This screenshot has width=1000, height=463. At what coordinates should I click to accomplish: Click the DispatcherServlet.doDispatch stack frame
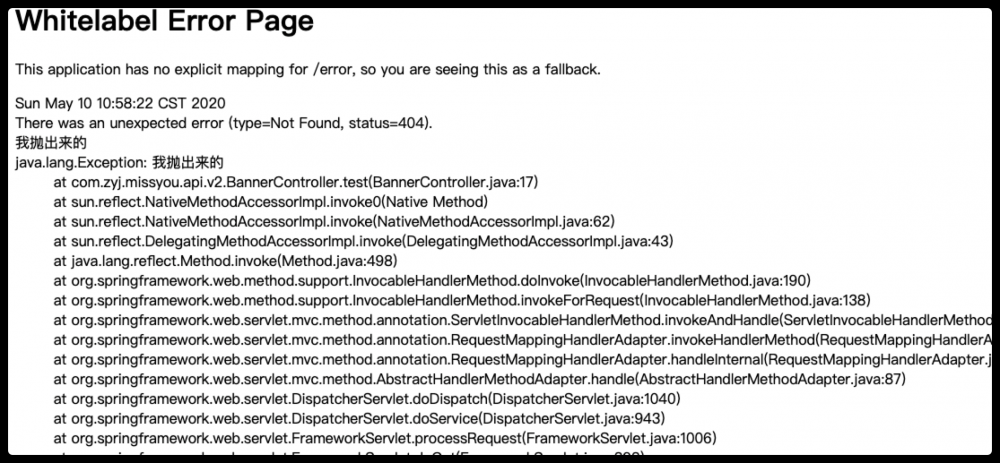tap(358, 397)
